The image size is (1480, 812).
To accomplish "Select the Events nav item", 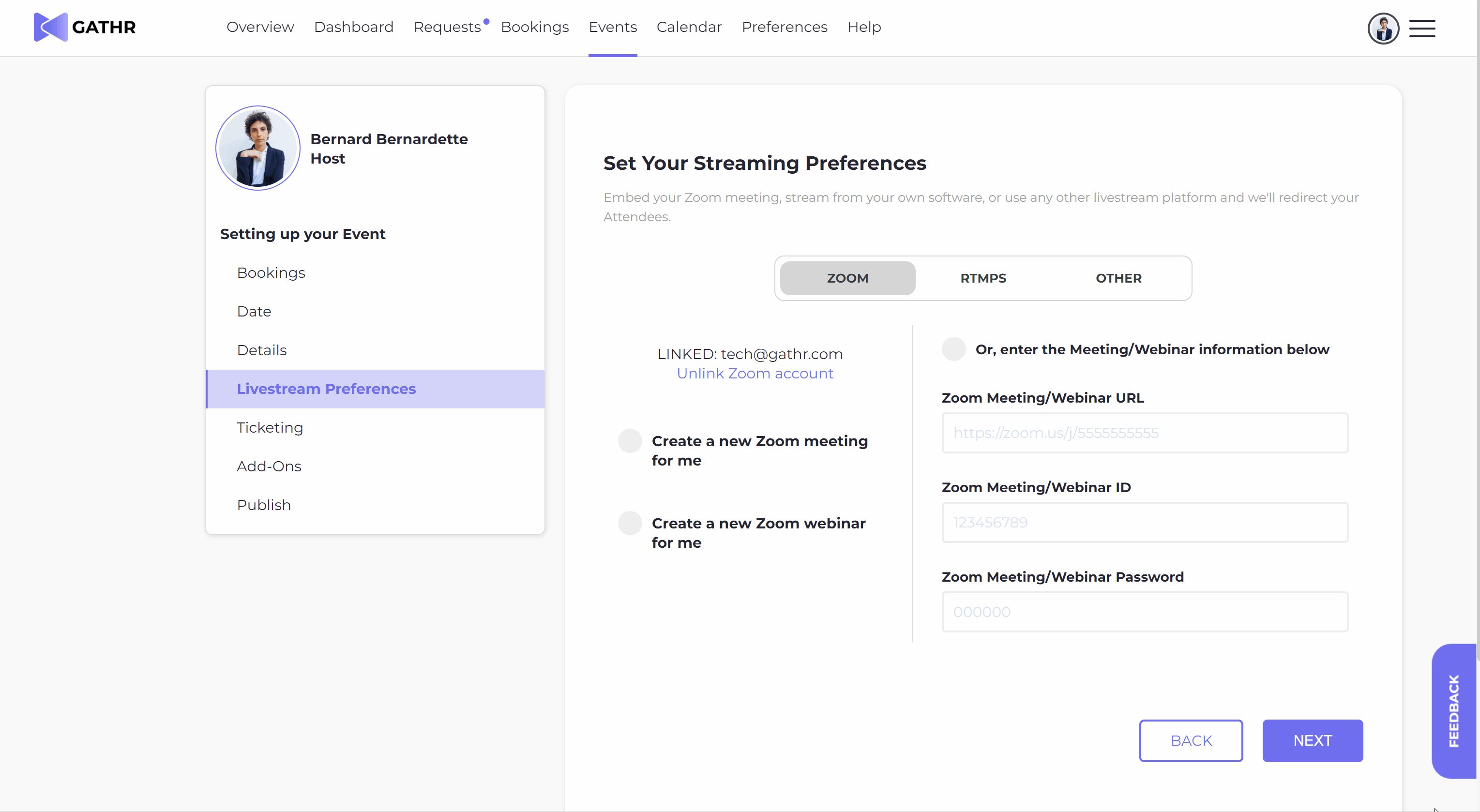I will pyautogui.click(x=613, y=27).
